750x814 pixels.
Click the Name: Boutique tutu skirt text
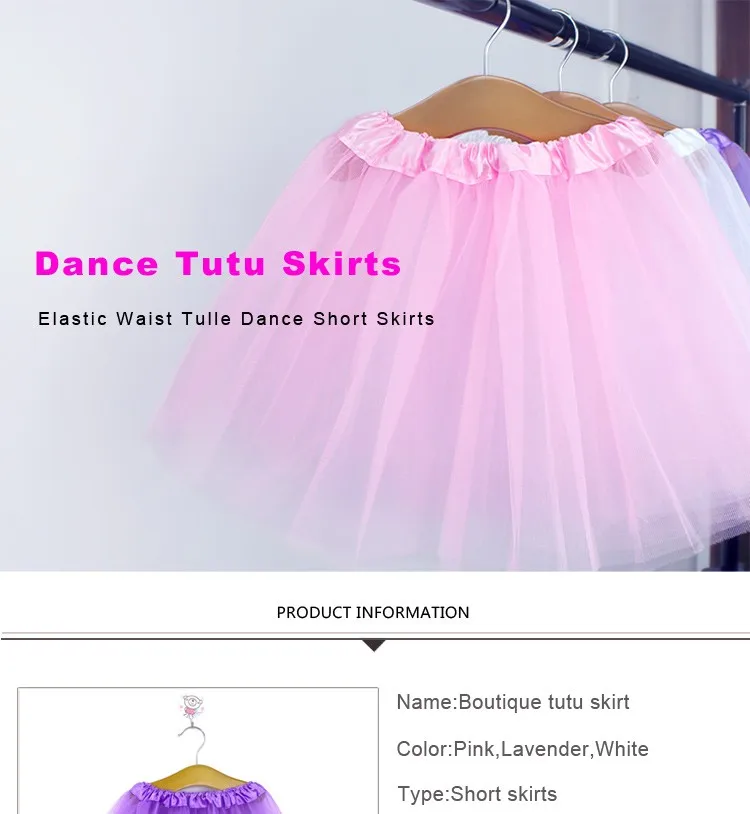pos(513,702)
